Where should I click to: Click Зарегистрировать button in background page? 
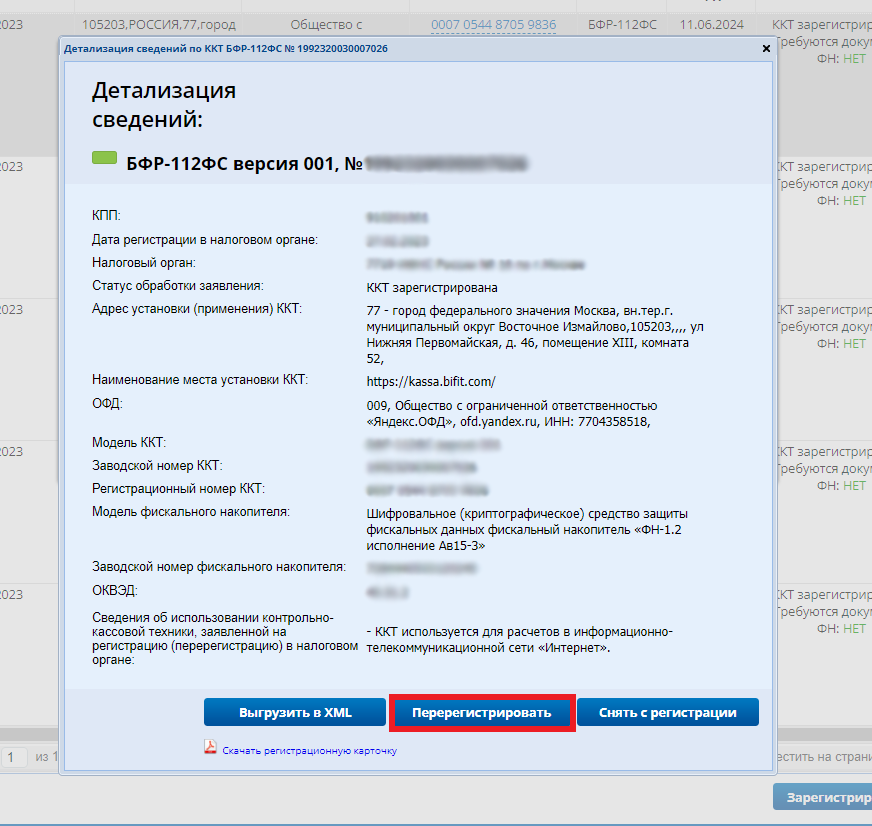(823, 797)
